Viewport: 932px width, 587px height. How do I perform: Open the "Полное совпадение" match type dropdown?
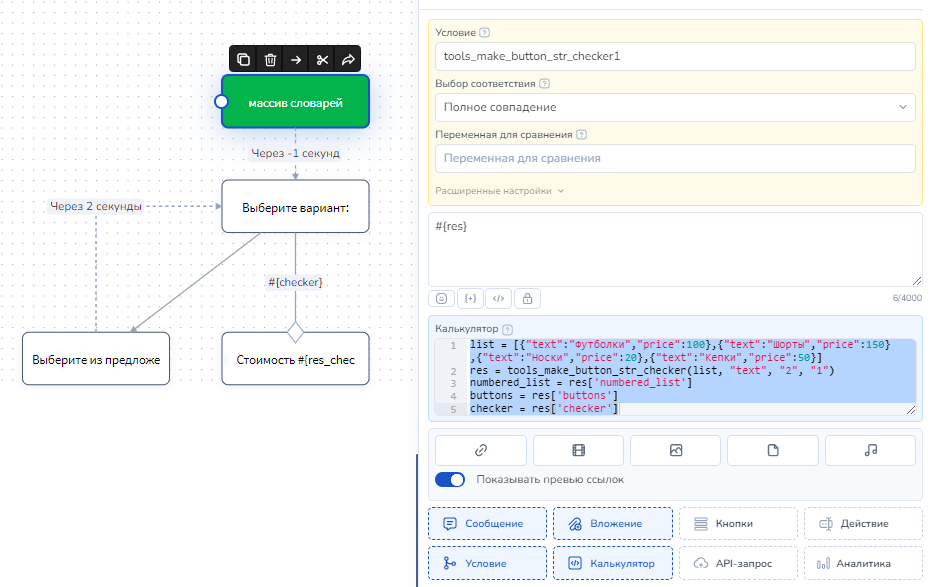675,107
